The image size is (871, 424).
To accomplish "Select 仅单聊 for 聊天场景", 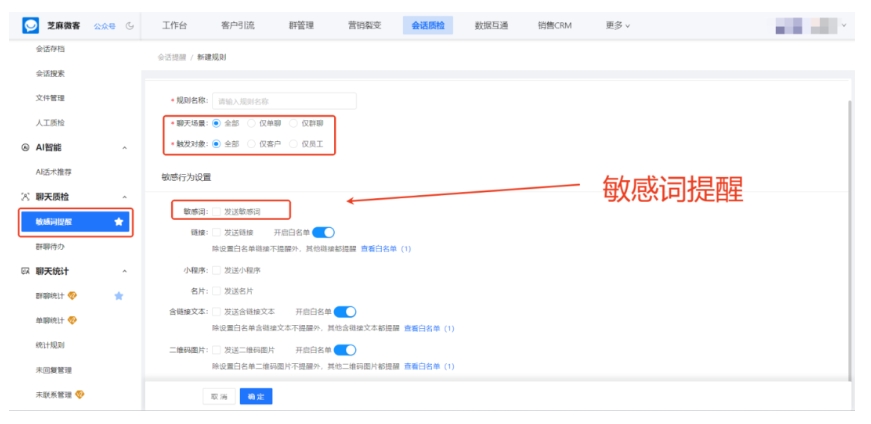I will coord(251,123).
